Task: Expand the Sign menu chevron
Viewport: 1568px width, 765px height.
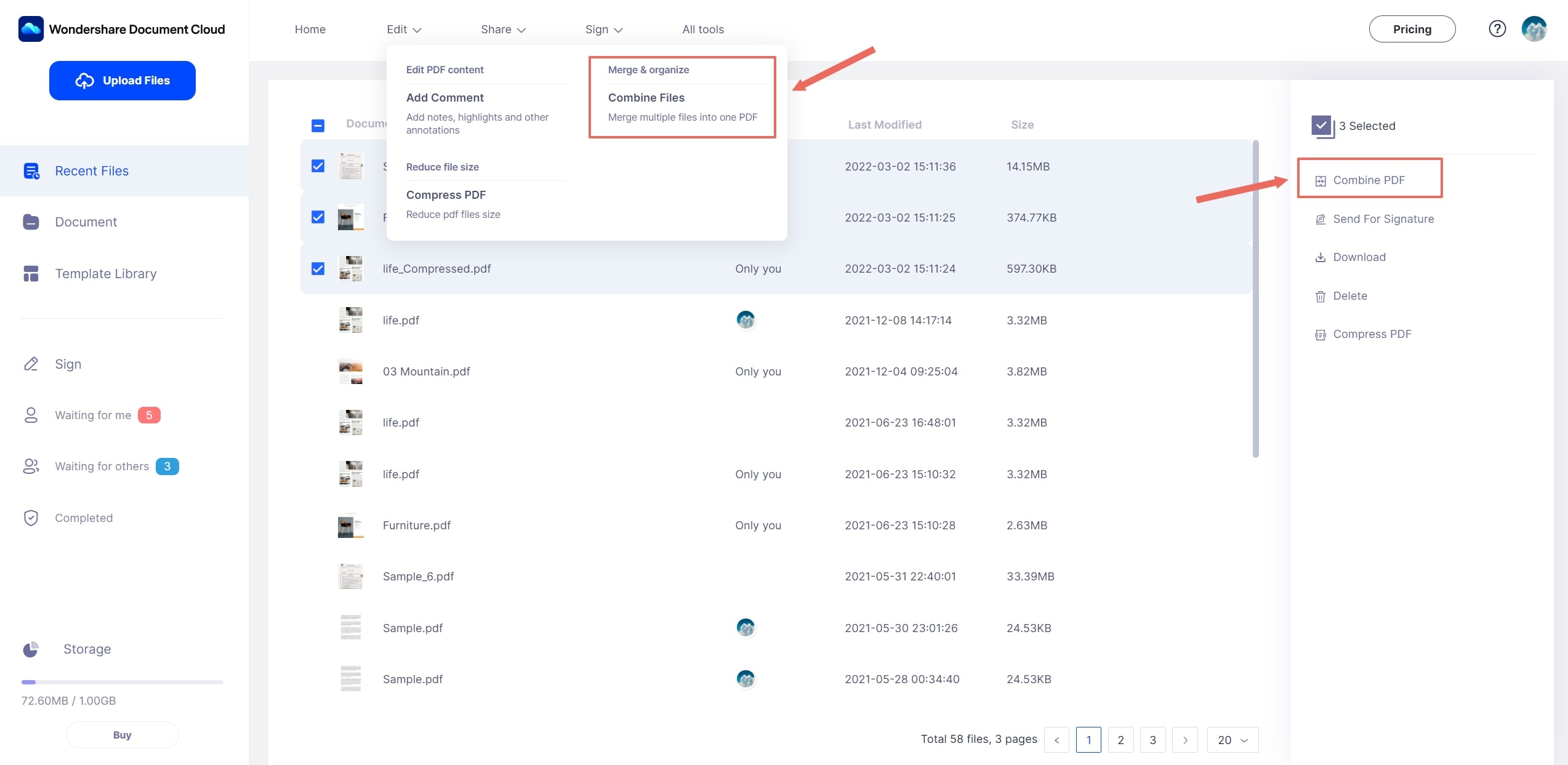Action: click(x=619, y=30)
